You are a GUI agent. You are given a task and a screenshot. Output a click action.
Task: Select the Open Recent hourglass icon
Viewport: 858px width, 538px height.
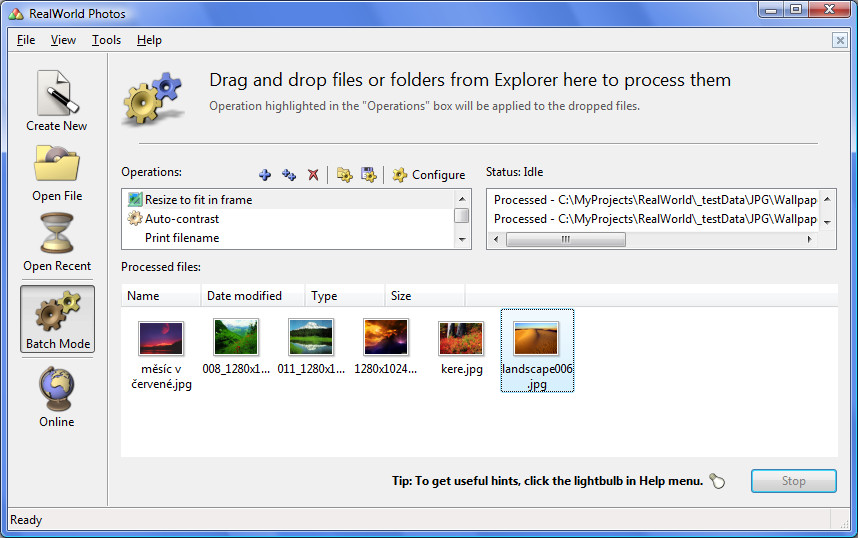pos(57,233)
